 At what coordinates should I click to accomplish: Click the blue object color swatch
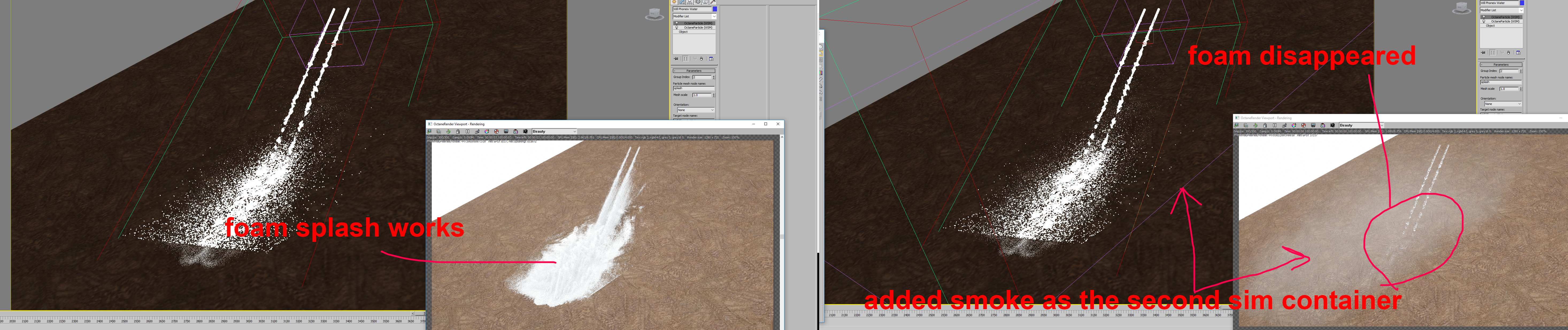pyautogui.click(x=715, y=9)
